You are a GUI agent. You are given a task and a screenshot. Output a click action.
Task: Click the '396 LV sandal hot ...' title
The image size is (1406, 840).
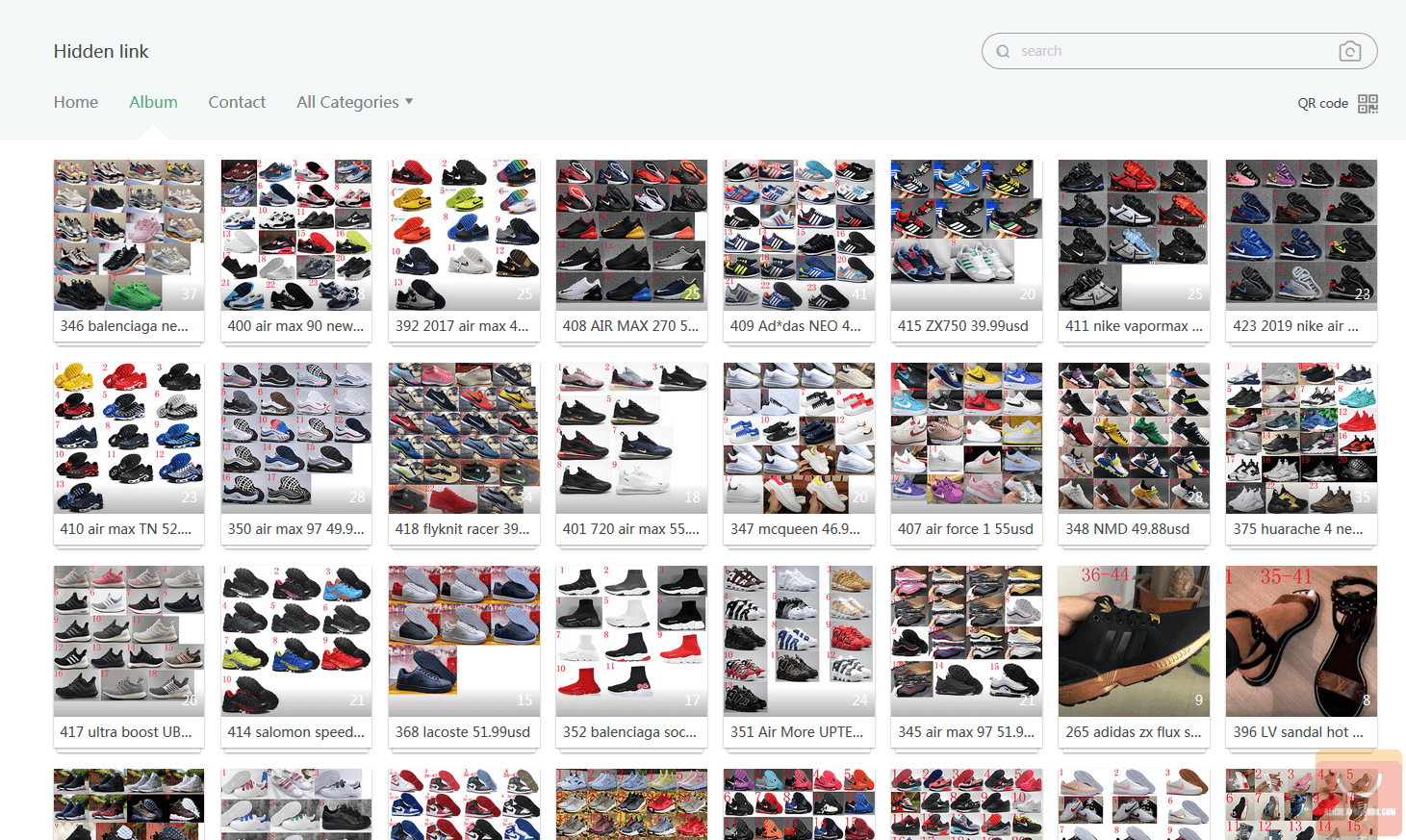1298,732
